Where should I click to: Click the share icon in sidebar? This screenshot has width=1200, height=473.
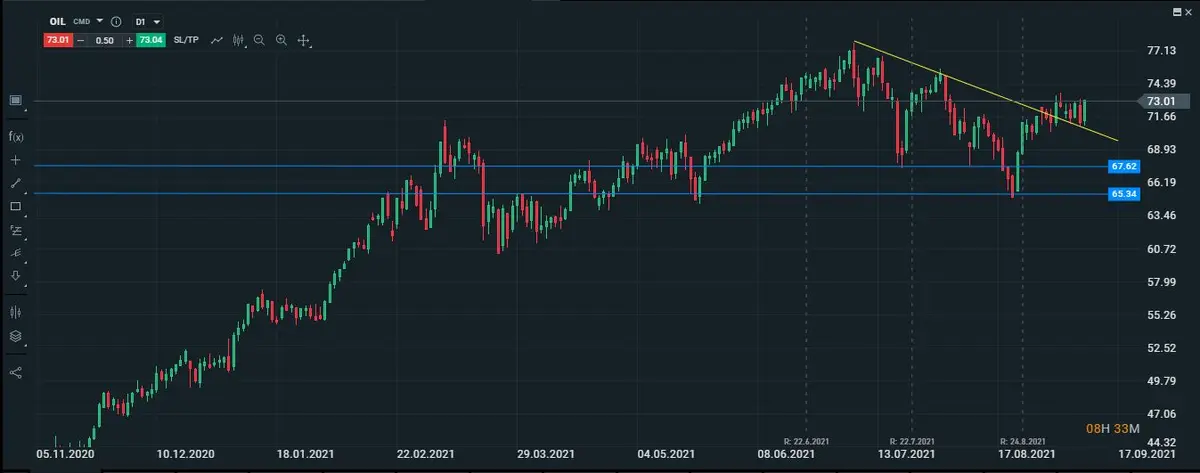pos(16,372)
